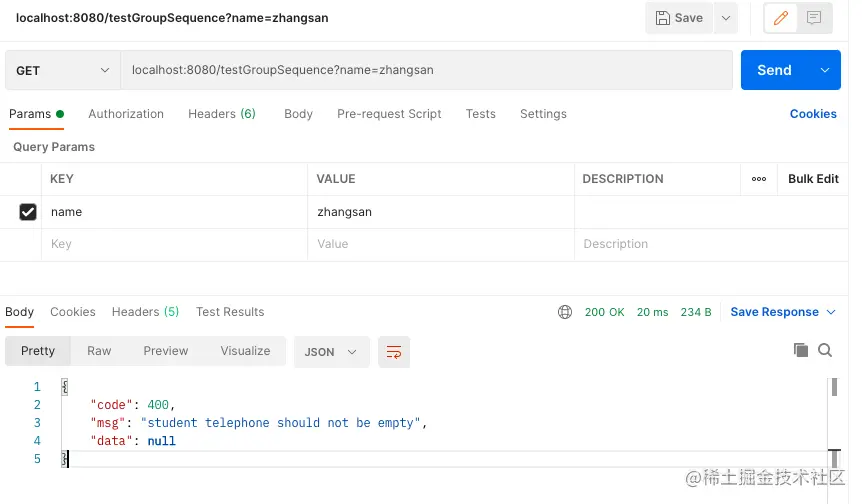Toggle the line wrap icon
The image size is (862, 504).
[394, 352]
